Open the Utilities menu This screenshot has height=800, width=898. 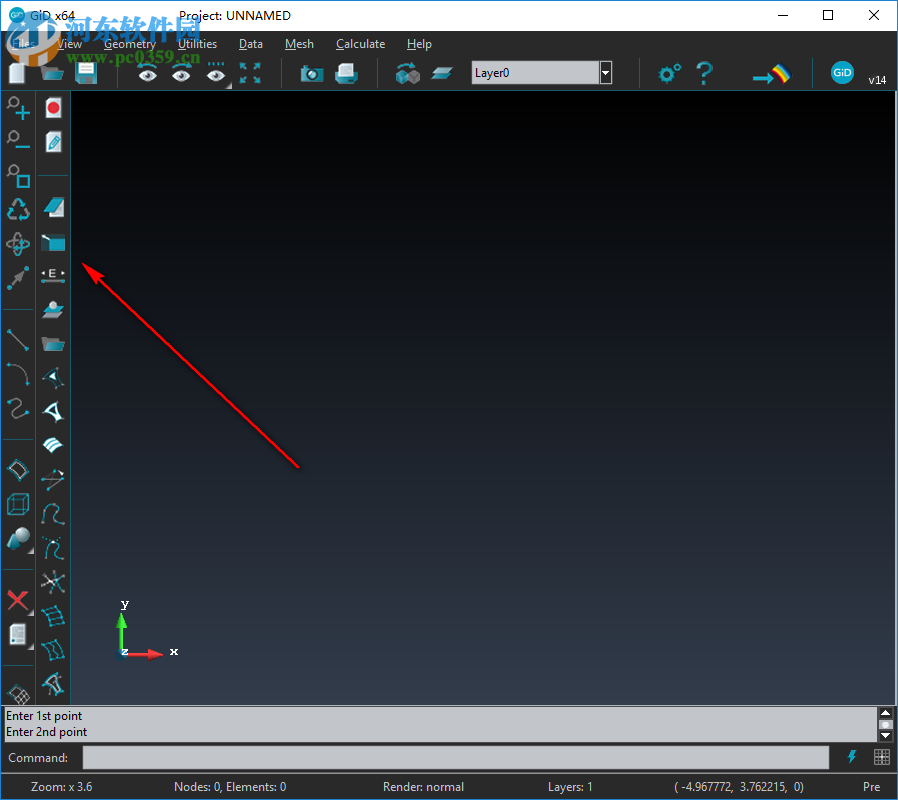click(197, 44)
